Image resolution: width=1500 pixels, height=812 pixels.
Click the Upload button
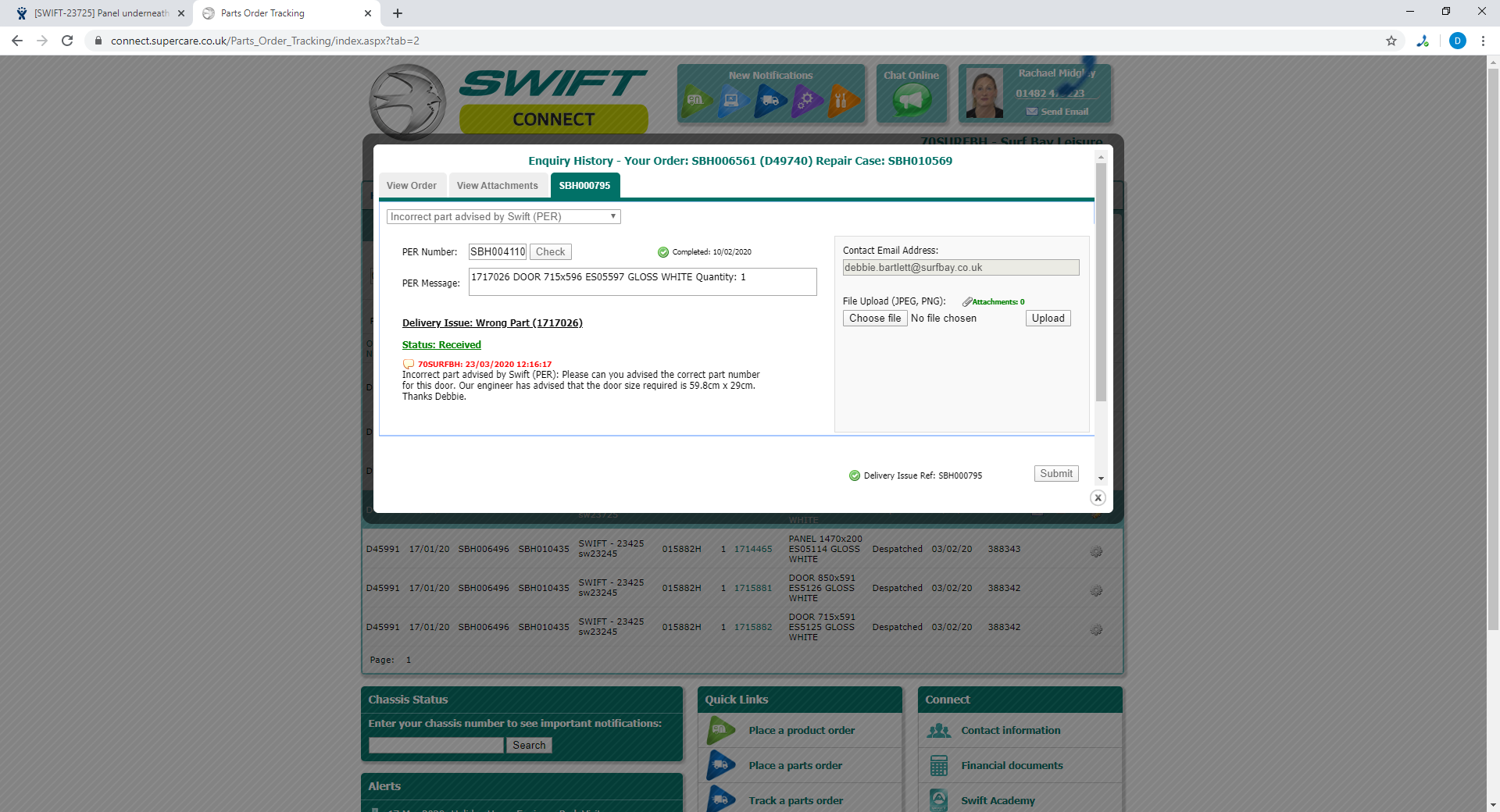point(1048,319)
